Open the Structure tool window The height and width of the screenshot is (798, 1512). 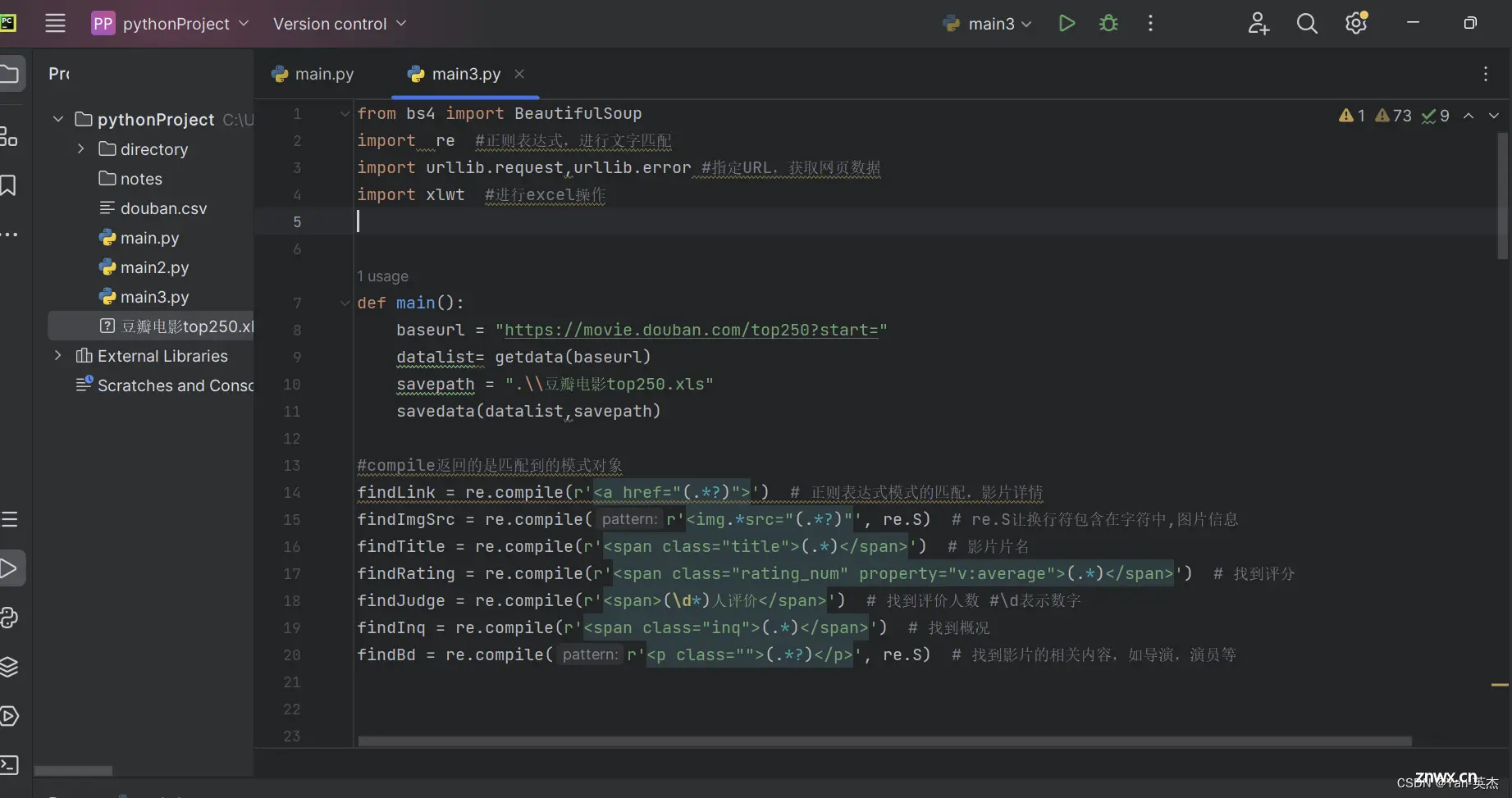pos(9,136)
